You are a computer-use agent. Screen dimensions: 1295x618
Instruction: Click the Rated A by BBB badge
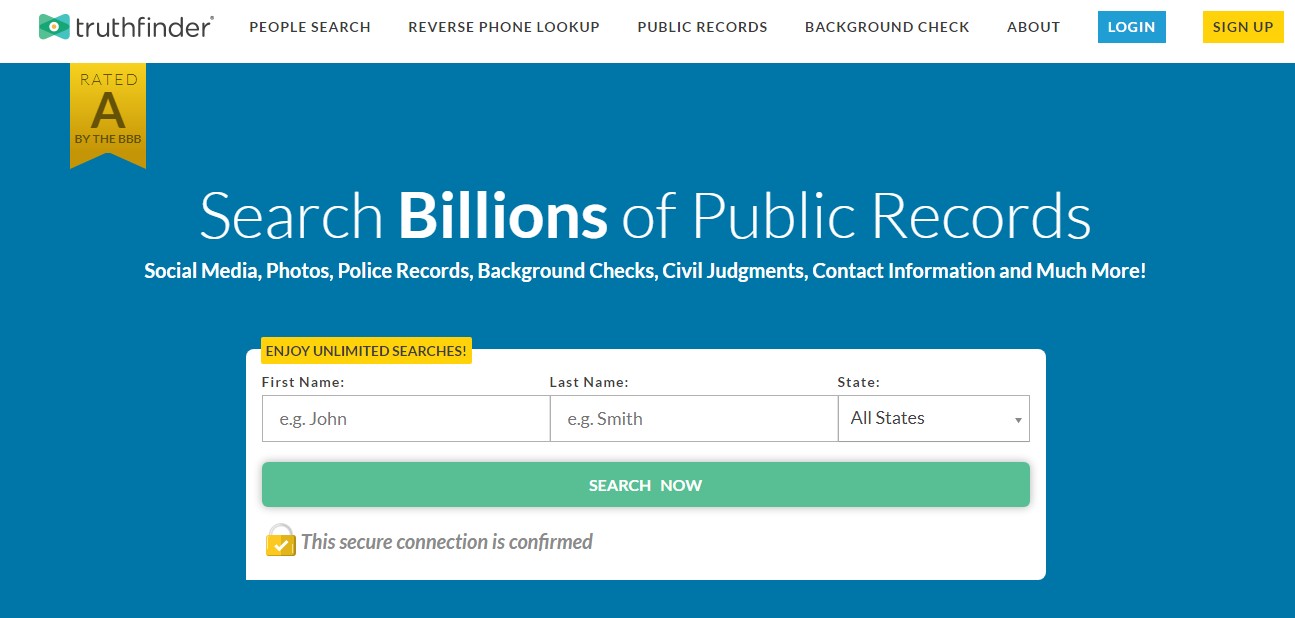click(x=108, y=115)
